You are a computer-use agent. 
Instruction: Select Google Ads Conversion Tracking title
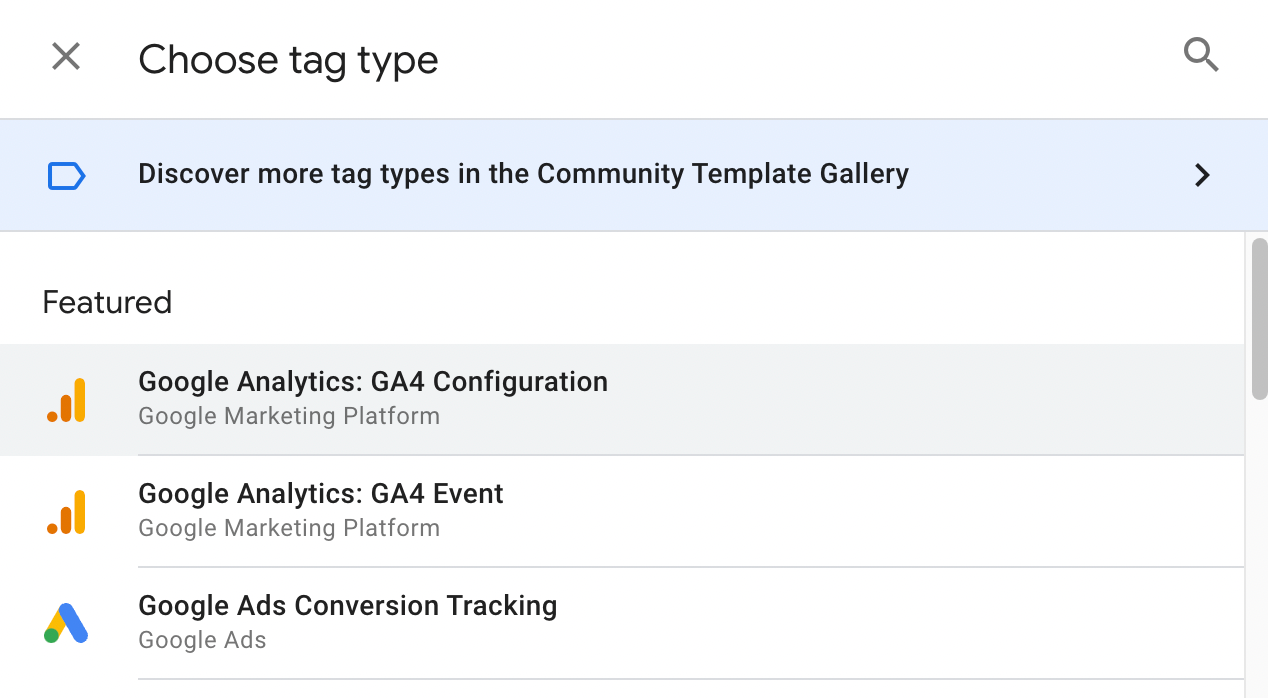pos(348,606)
